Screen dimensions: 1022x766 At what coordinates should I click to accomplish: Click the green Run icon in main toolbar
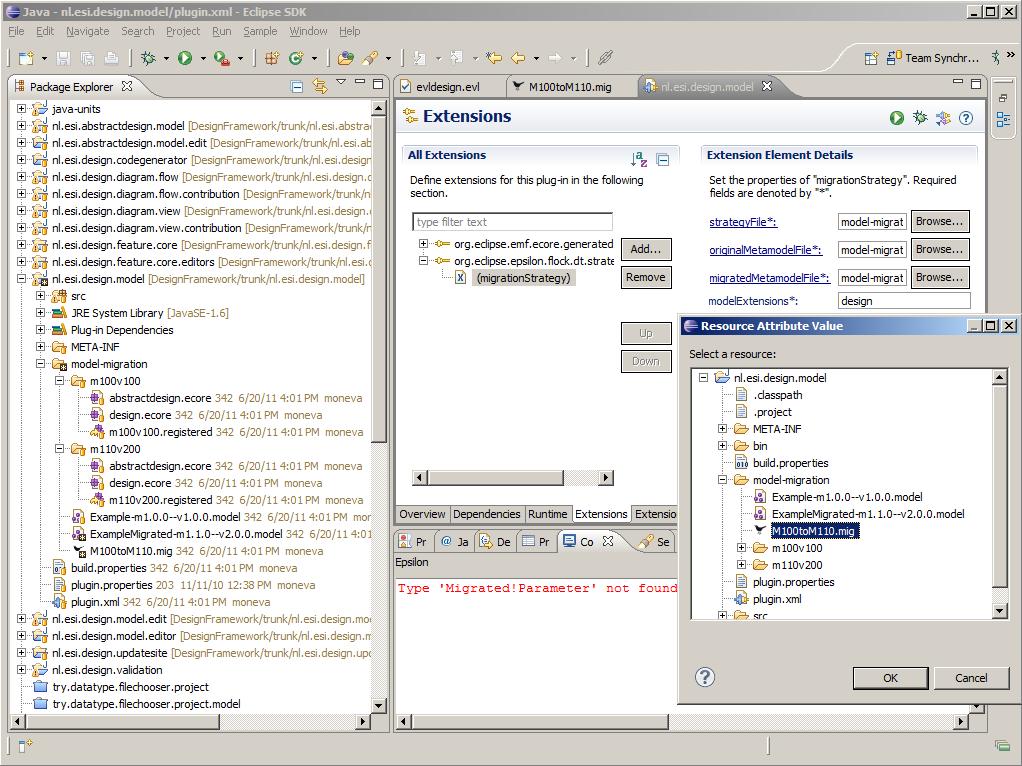coord(185,58)
